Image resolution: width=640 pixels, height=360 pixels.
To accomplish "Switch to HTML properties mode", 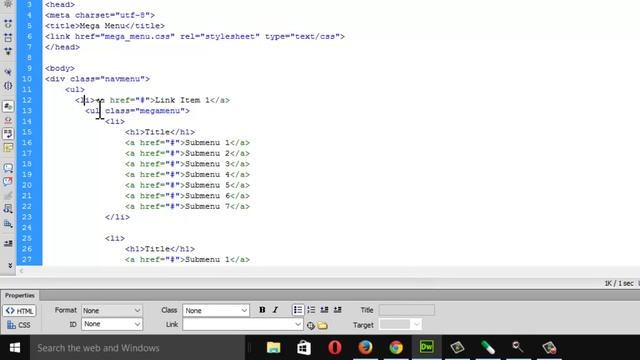I will [x=20, y=311].
